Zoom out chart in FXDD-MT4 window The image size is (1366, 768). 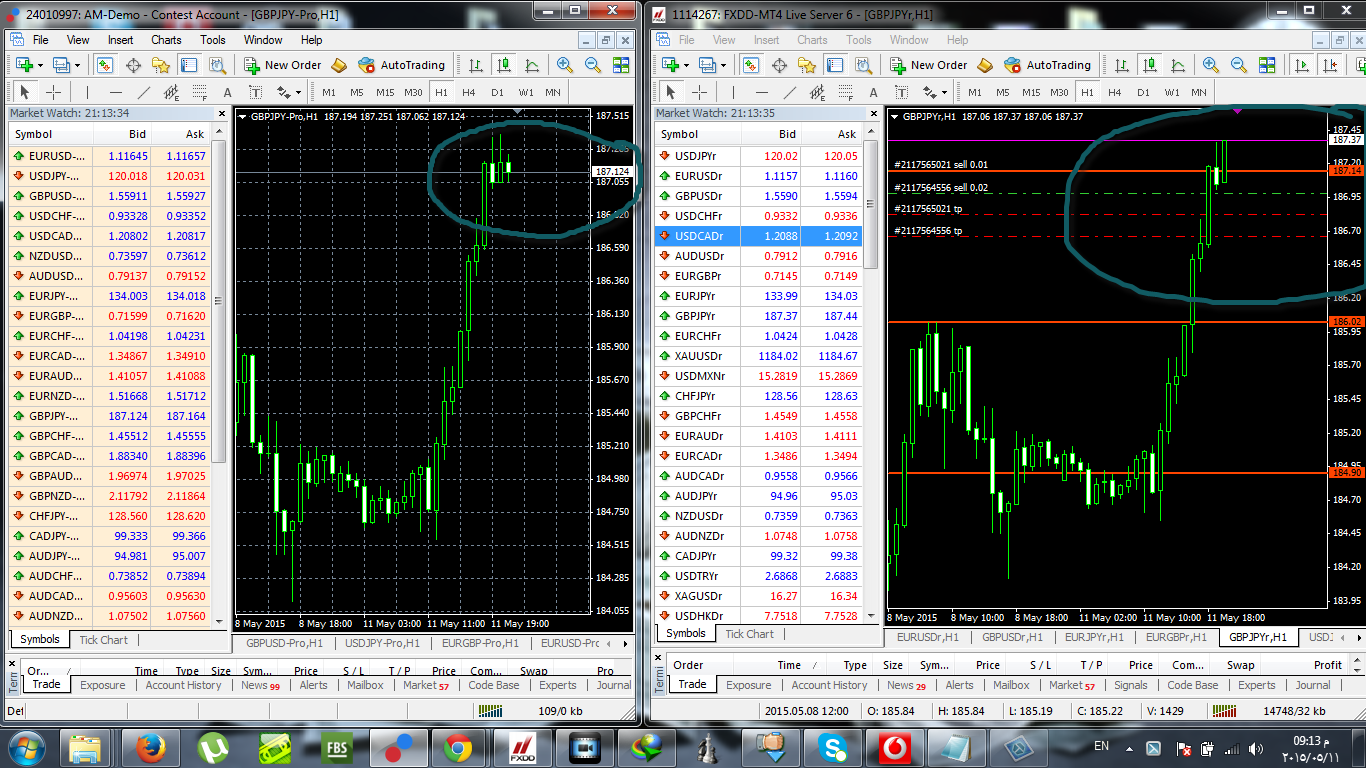pyautogui.click(x=1239, y=65)
